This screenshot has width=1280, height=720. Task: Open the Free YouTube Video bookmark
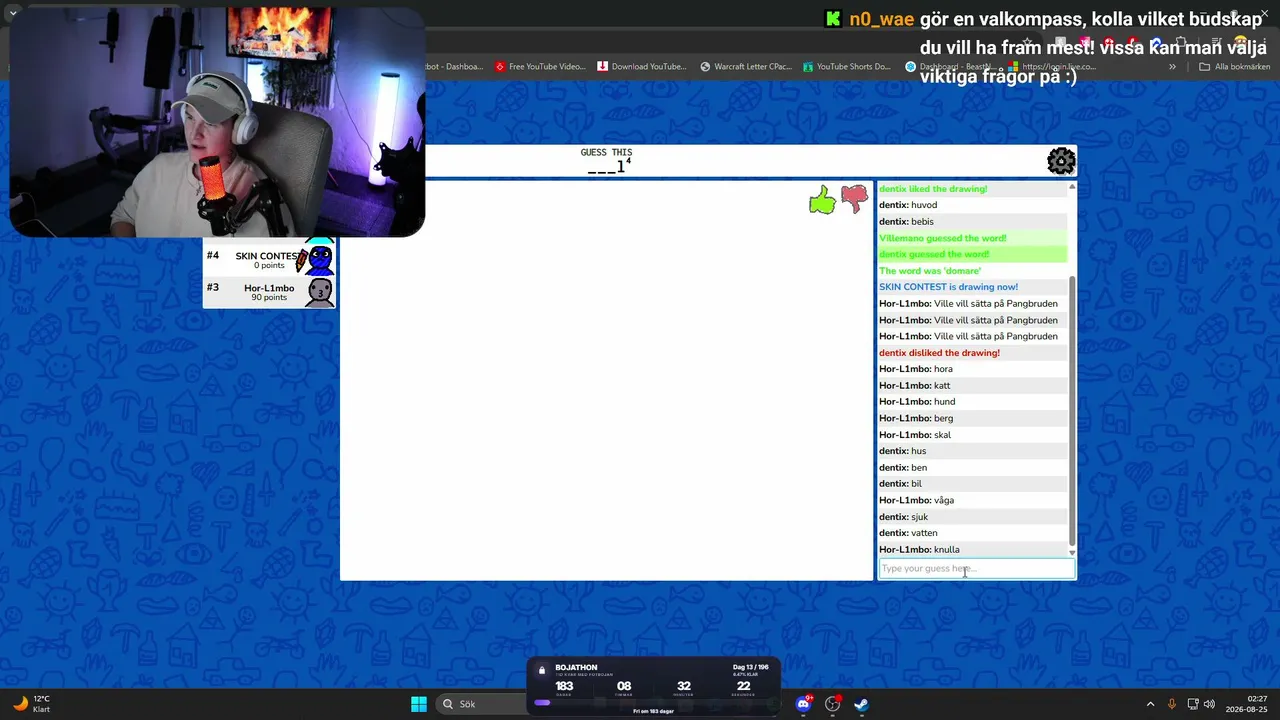pos(540,67)
